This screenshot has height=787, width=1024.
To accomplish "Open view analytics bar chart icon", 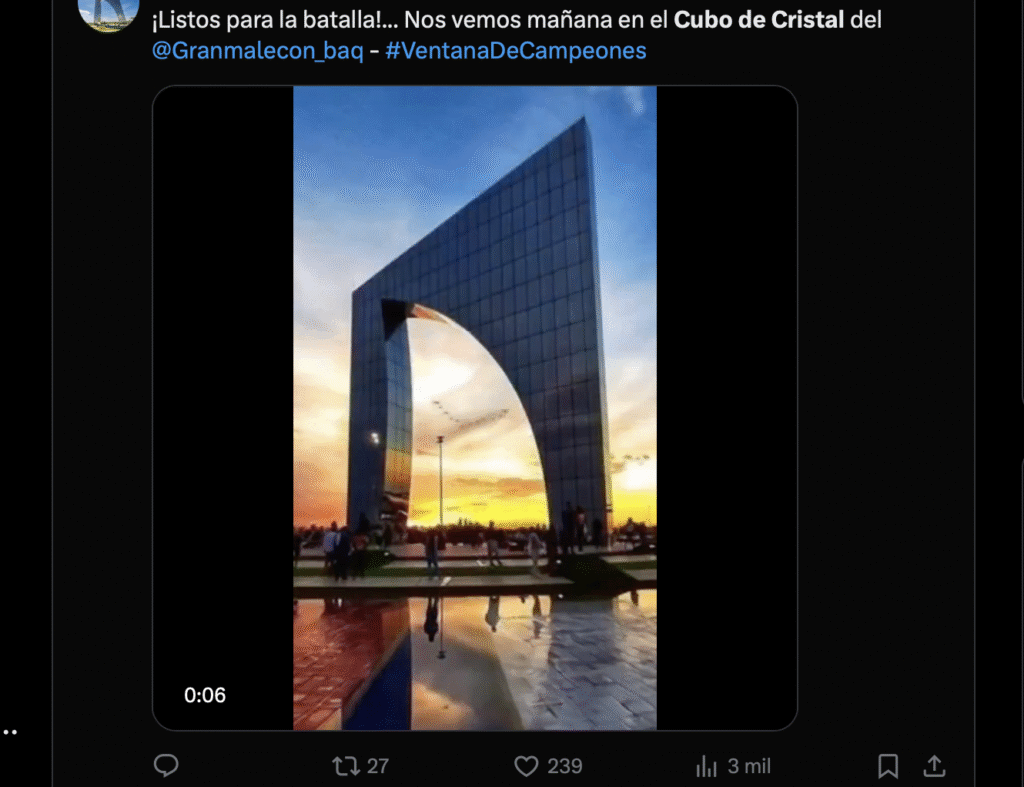I will coord(706,765).
